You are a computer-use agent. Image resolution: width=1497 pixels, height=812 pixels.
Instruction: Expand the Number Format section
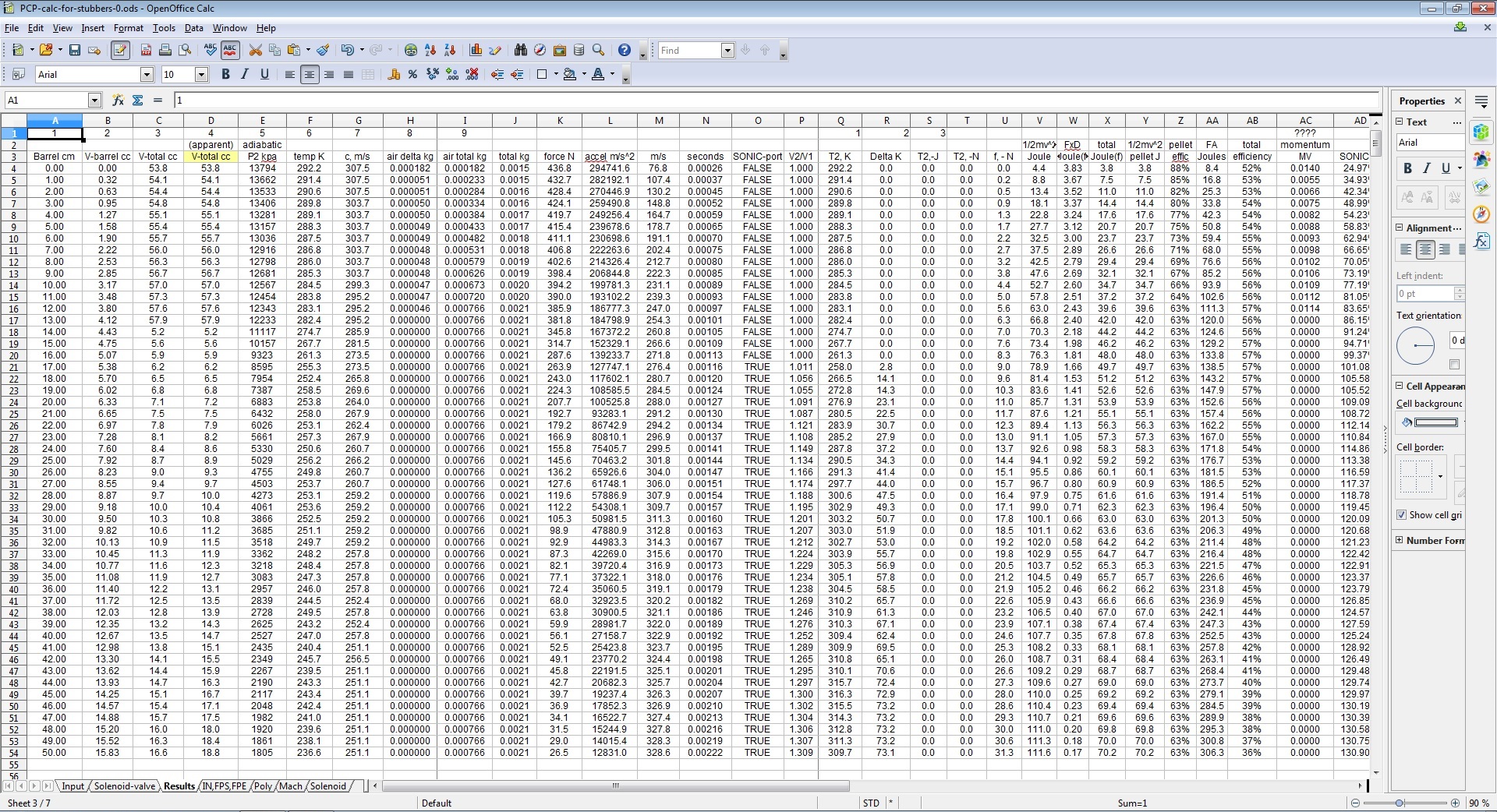coord(1400,540)
